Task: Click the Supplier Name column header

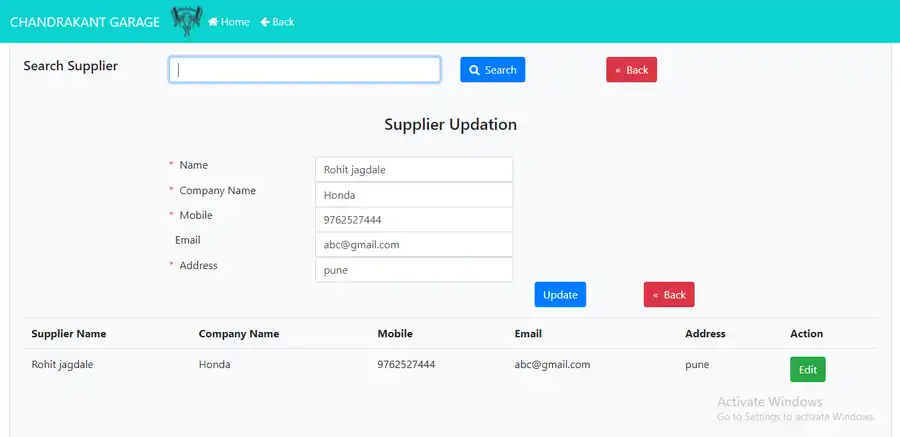Action: [69, 334]
